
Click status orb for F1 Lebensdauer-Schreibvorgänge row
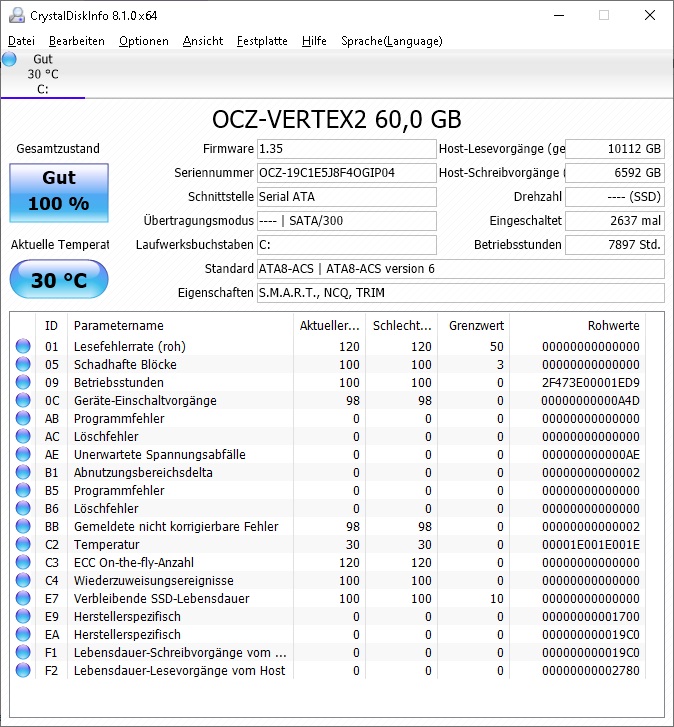(23, 652)
